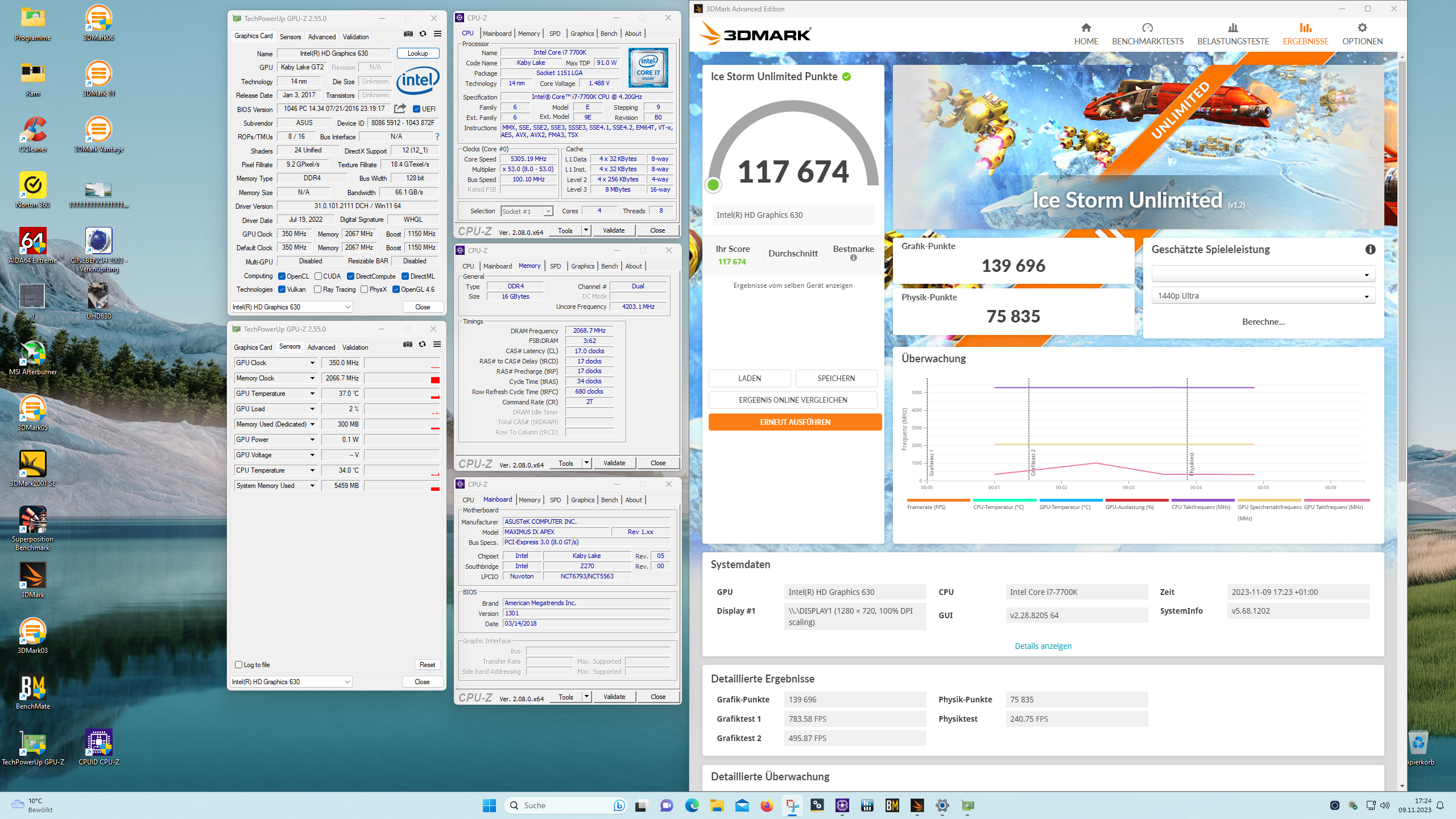Toggle the UEFI checkbox in GPU-Z

(x=416, y=109)
